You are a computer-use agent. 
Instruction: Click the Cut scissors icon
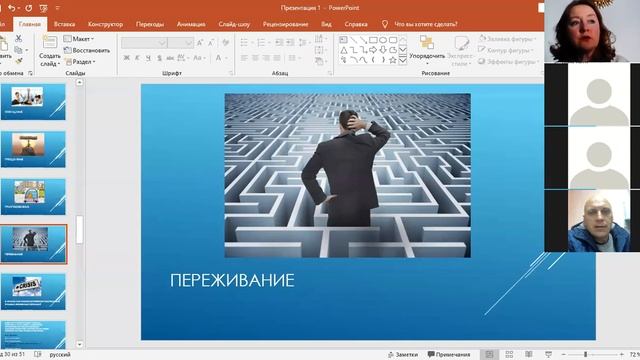coord(18,38)
